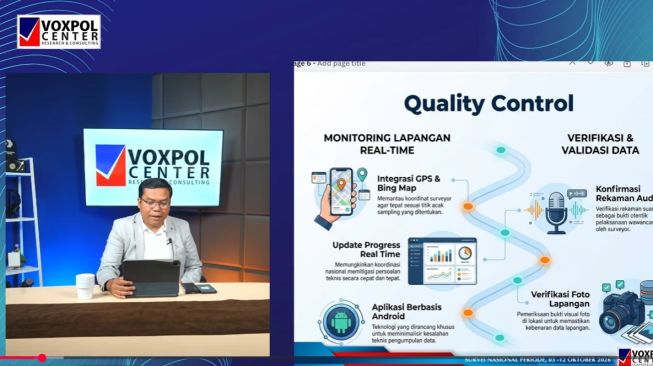
Task: Click 'Integrasi GPS & Bing Map' text
Action: (409, 183)
